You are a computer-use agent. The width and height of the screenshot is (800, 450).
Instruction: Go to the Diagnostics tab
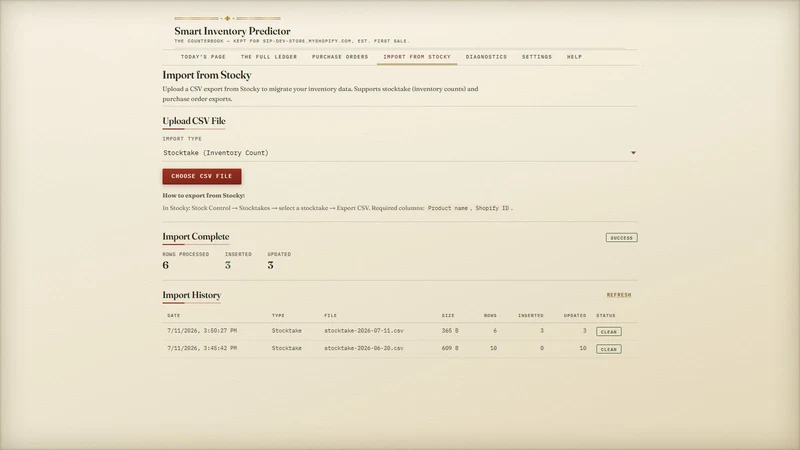coord(486,57)
